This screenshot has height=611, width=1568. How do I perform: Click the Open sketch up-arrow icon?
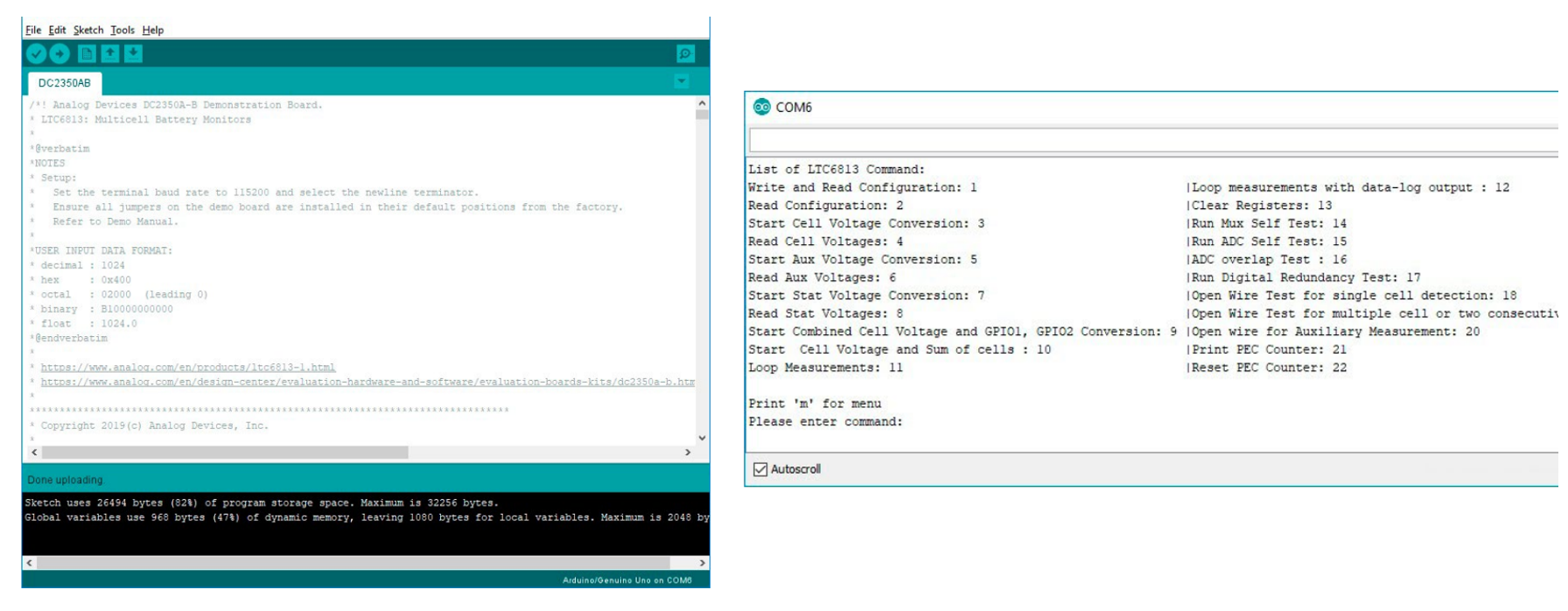pos(110,54)
